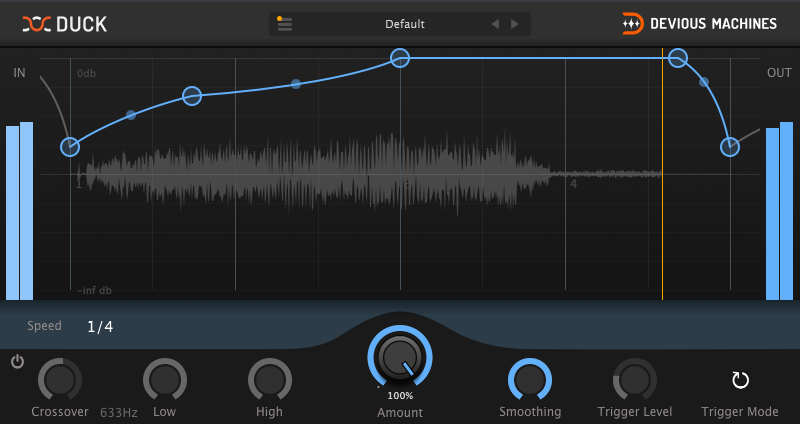This screenshot has width=800, height=424.
Task: Click the Smoothing knob
Action: 530,380
